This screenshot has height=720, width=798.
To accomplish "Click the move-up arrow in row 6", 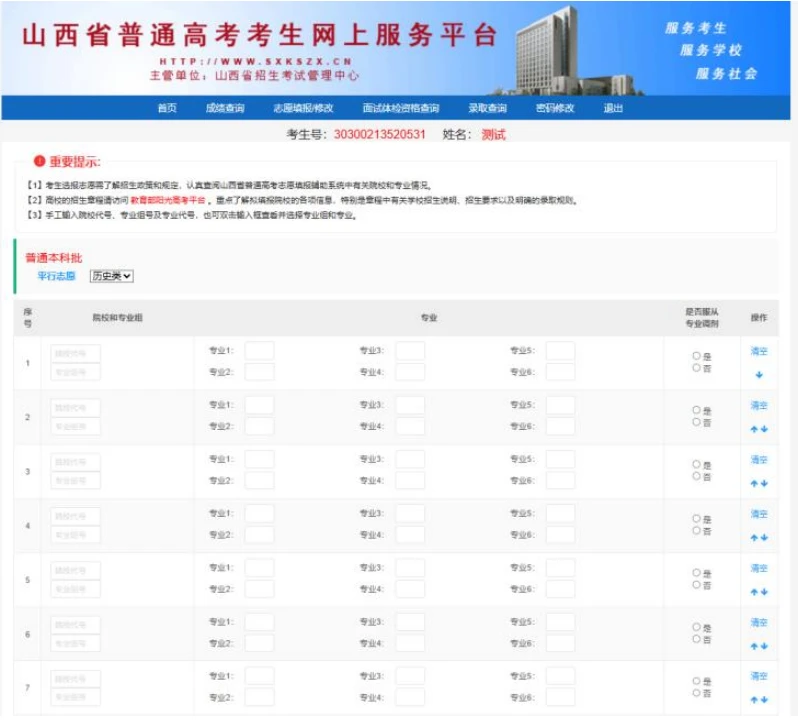I will pos(754,646).
